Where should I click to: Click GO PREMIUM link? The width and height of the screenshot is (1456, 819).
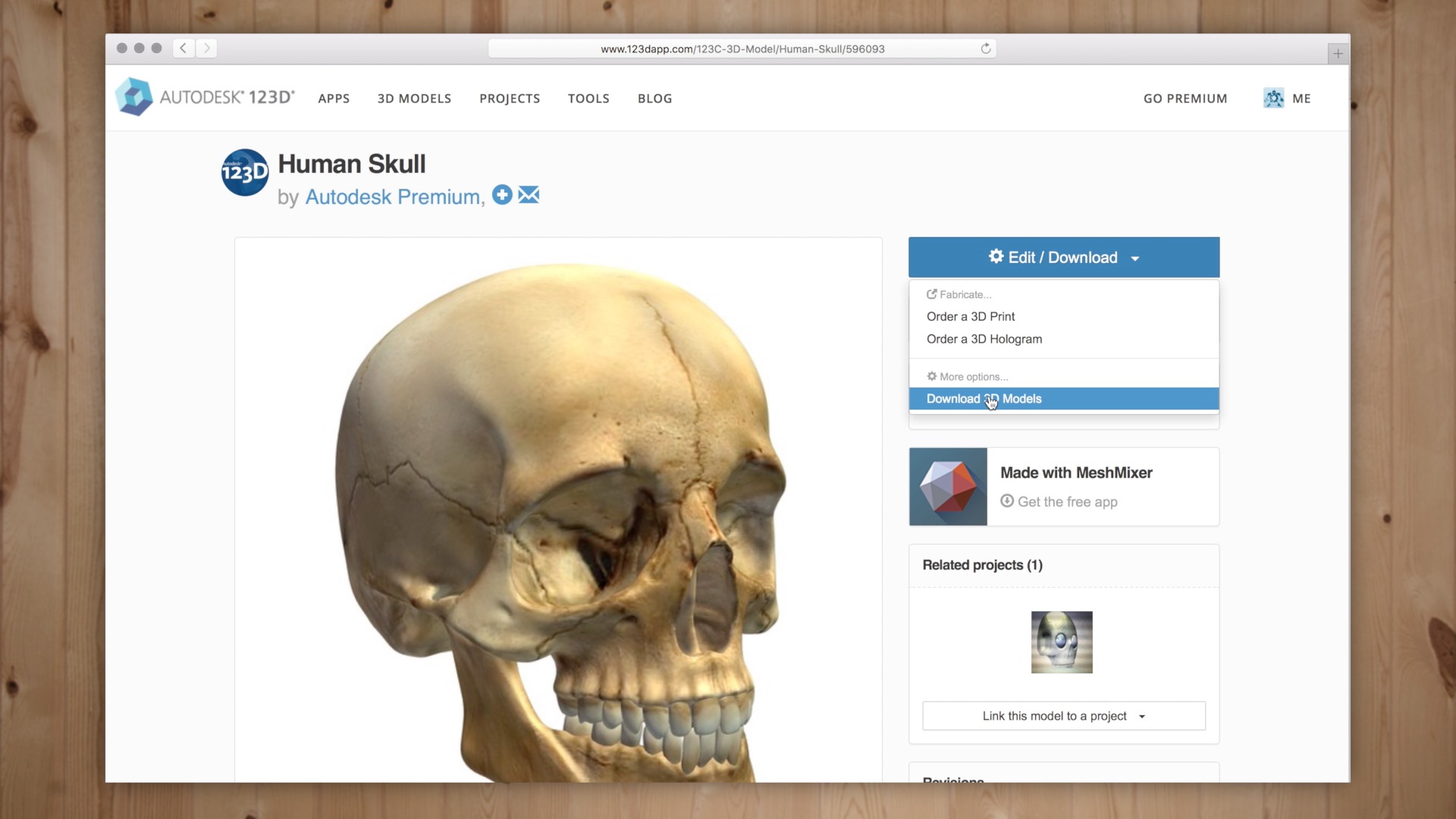pos(1185,99)
